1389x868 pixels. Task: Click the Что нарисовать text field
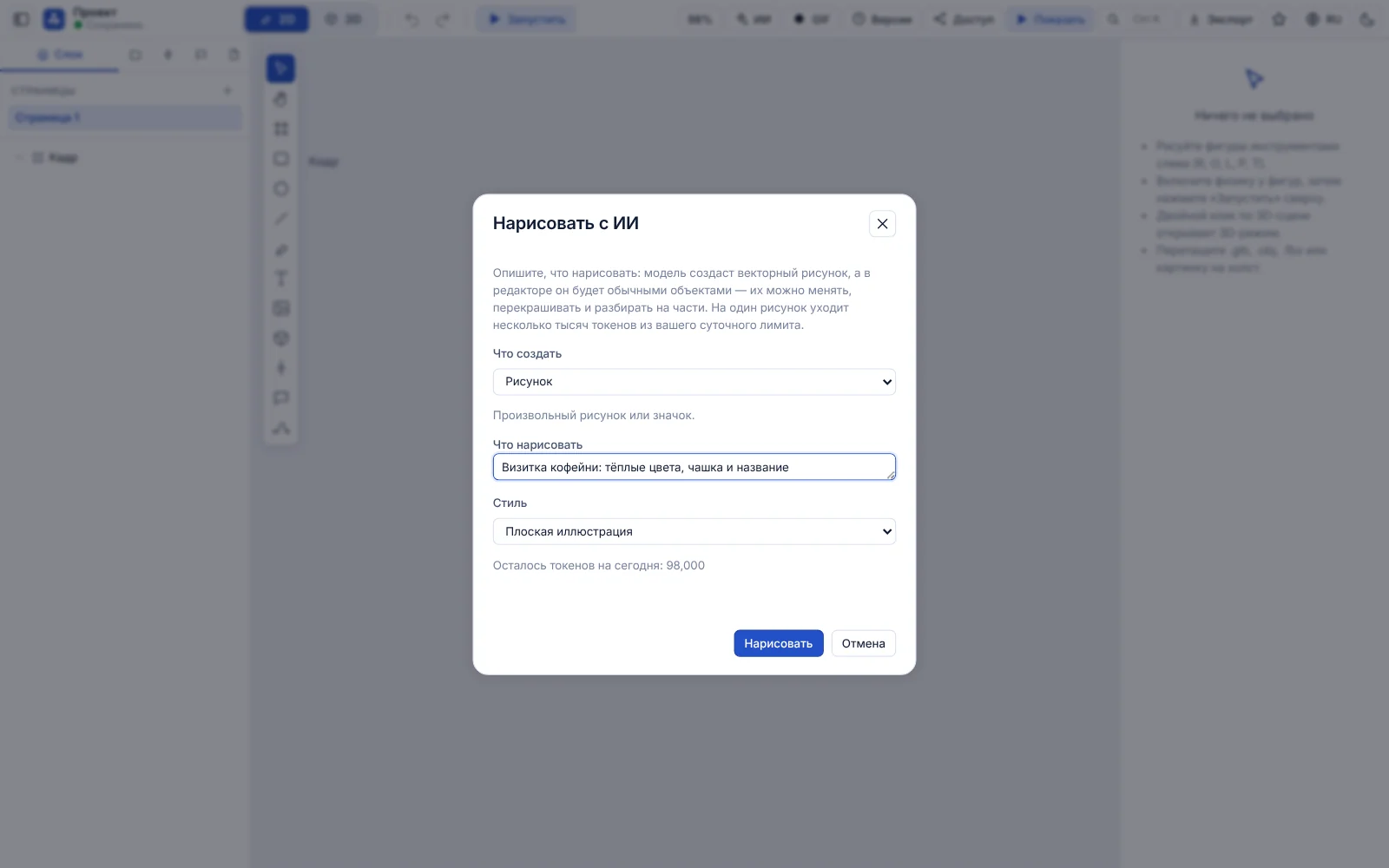(x=694, y=467)
